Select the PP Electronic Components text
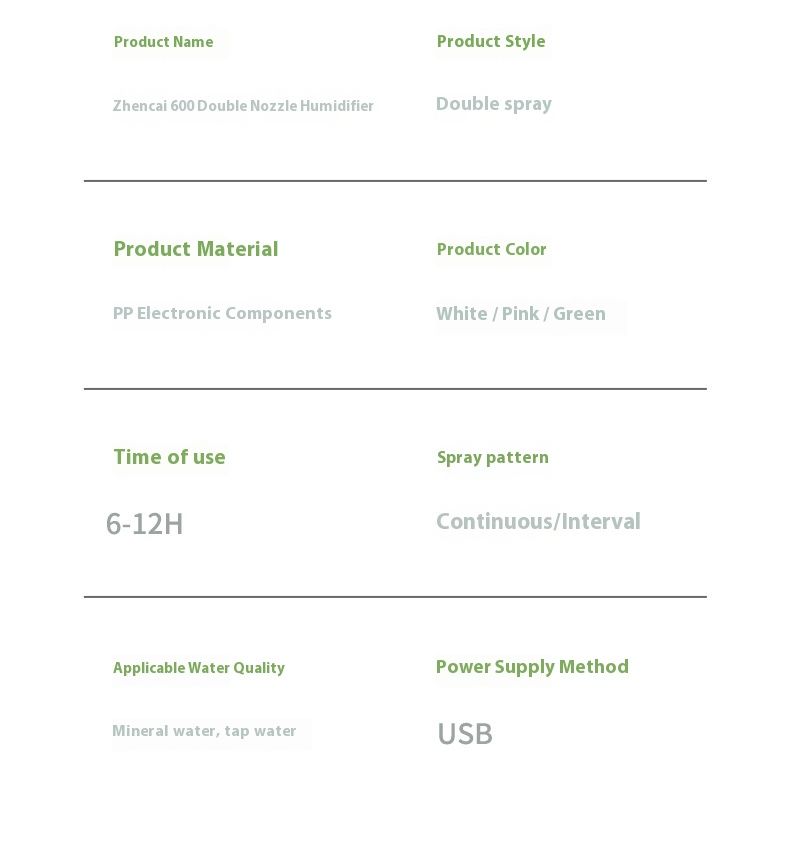This screenshot has height=856, width=790. tap(222, 313)
